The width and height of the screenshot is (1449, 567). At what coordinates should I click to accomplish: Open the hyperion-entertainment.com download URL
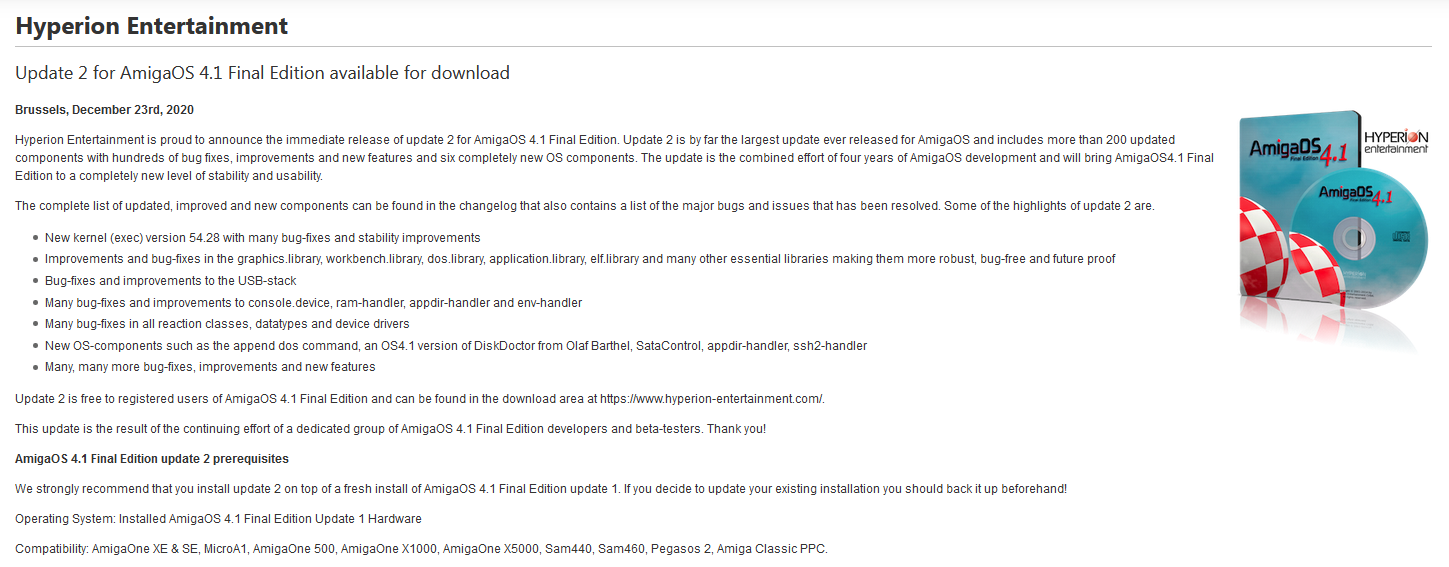pos(711,398)
